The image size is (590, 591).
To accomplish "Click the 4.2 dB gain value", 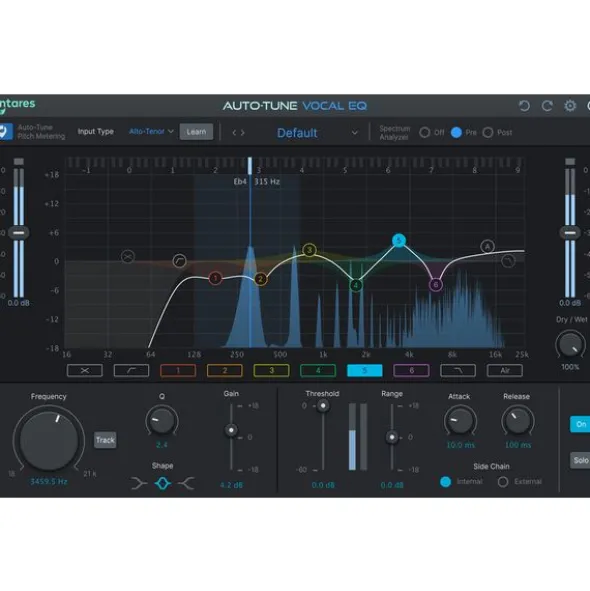I will (231, 485).
